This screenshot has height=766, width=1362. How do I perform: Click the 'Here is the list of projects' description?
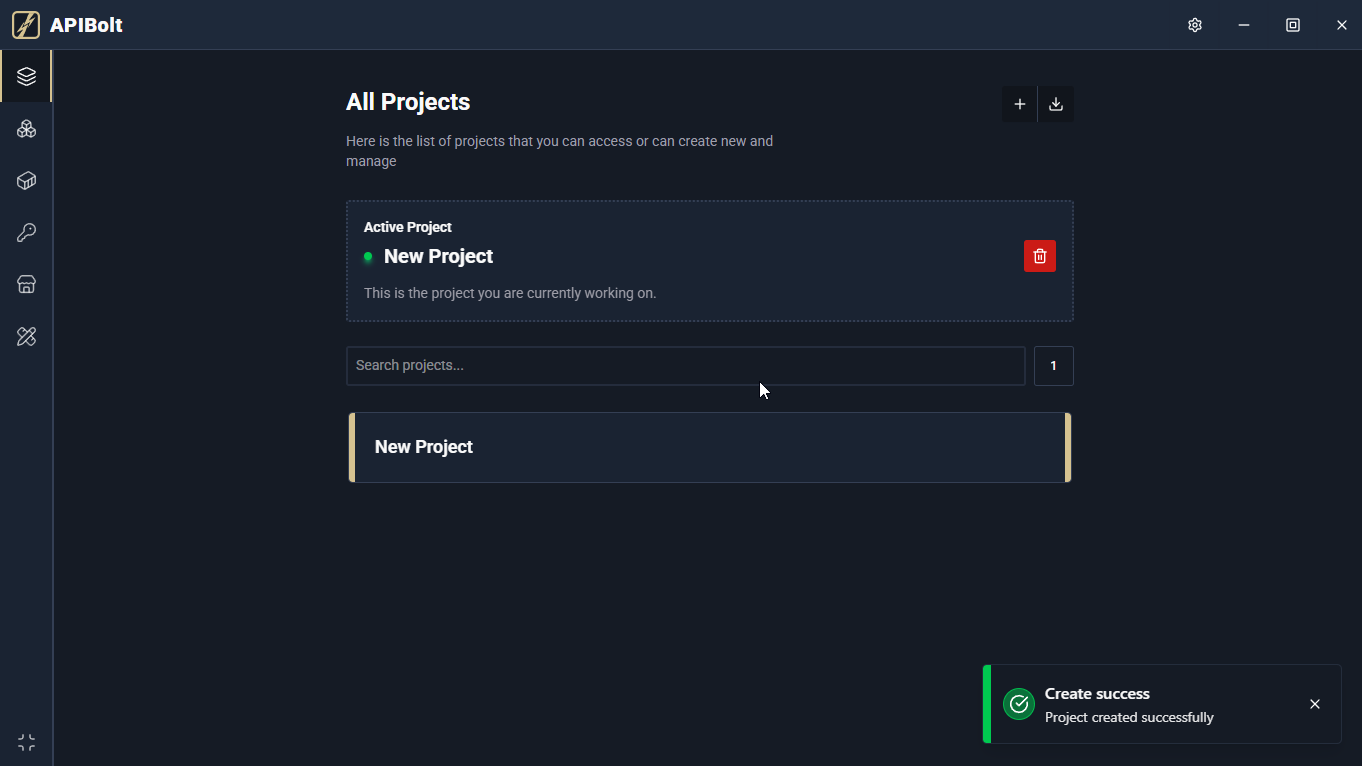(560, 151)
